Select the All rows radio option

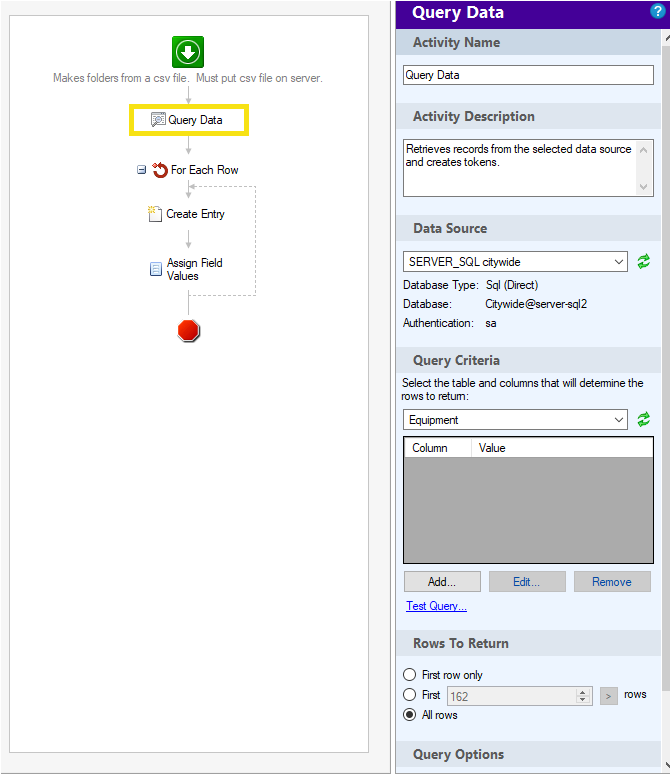(x=409, y=715)
